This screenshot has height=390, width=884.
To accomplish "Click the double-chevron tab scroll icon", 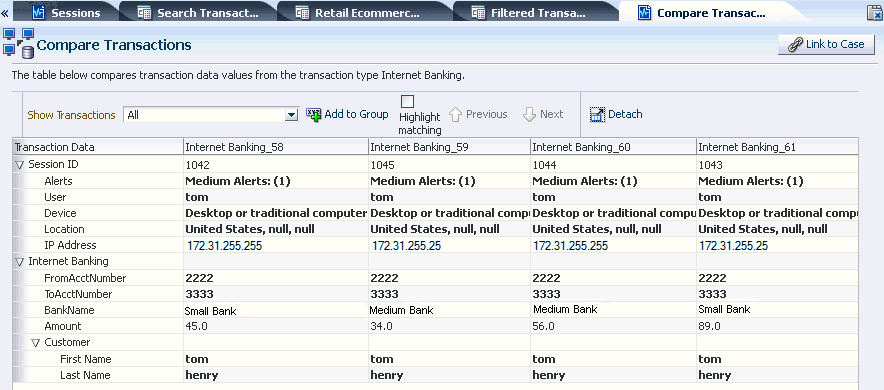I will click(5, 13).
